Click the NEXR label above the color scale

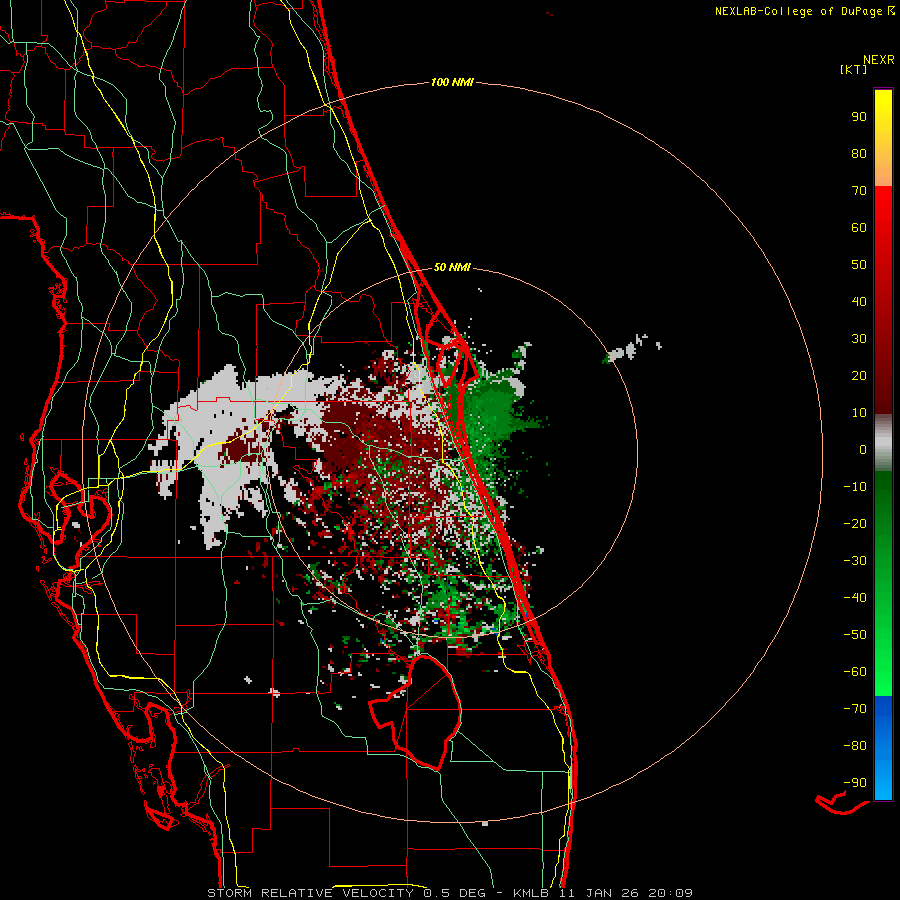(x=879, y=60)
